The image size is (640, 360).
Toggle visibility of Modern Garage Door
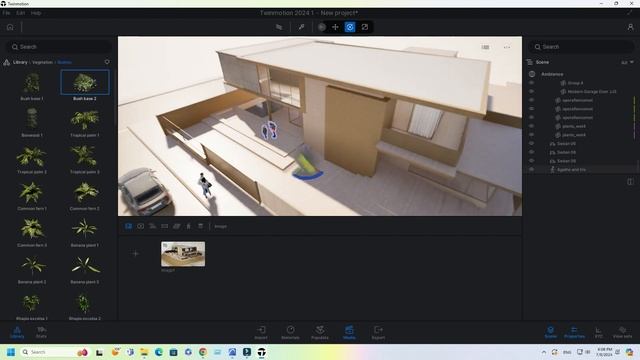(531, 91)
